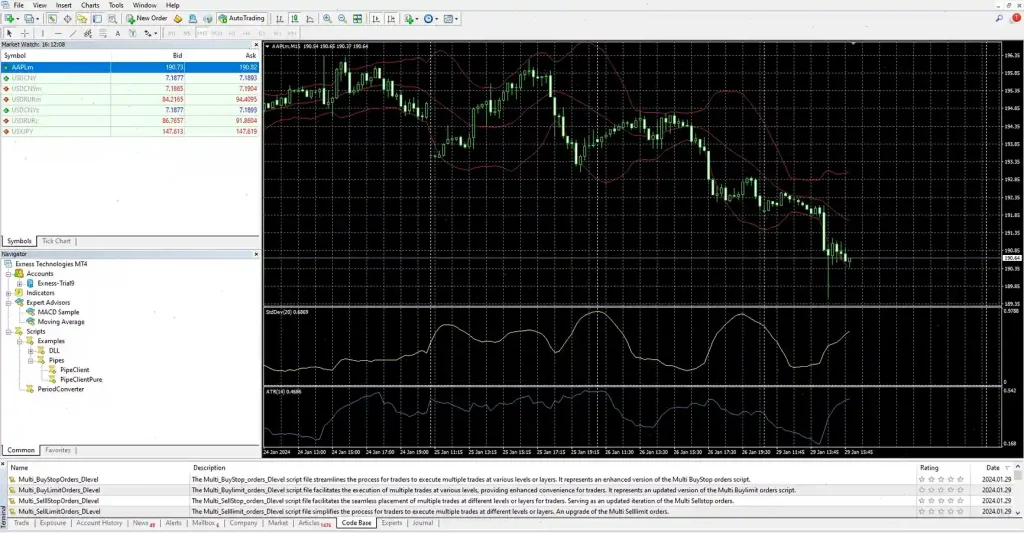Select the Vertical Line drawing tool

pos(42,33)
